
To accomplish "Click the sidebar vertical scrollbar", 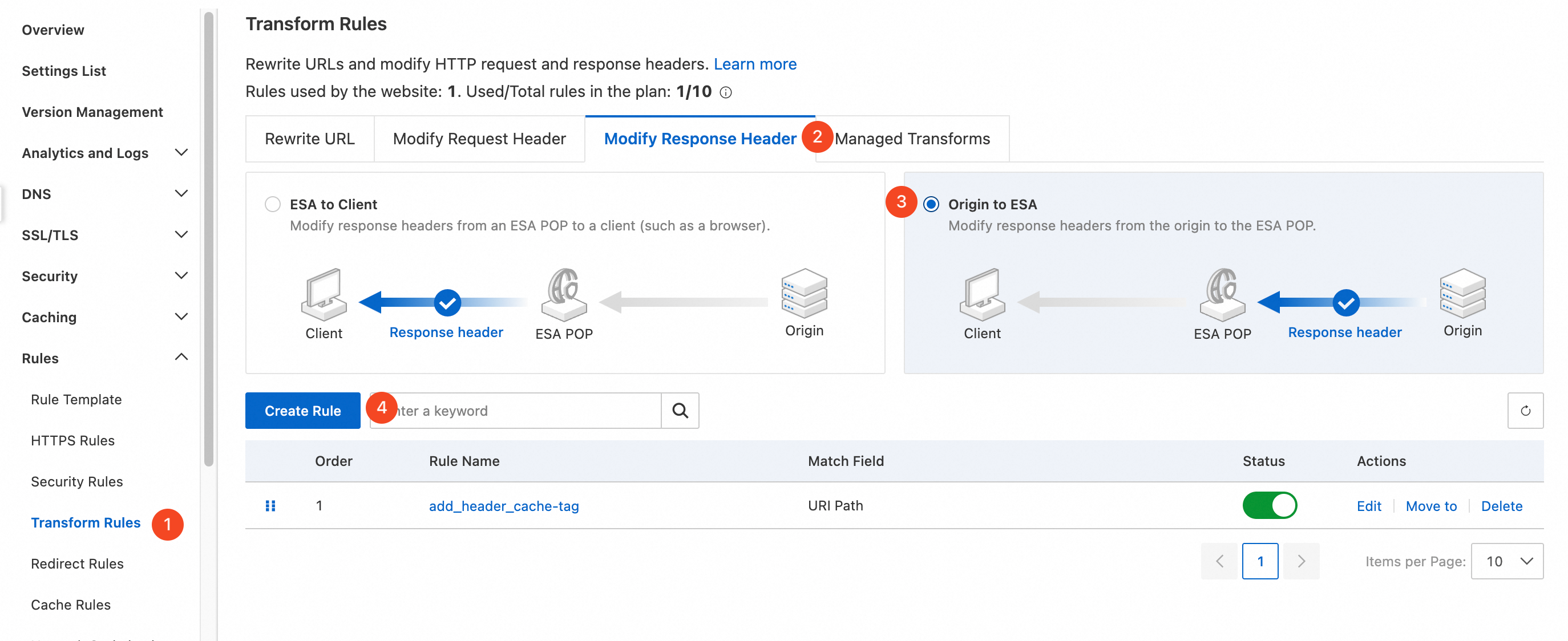I will coord(209,239).
